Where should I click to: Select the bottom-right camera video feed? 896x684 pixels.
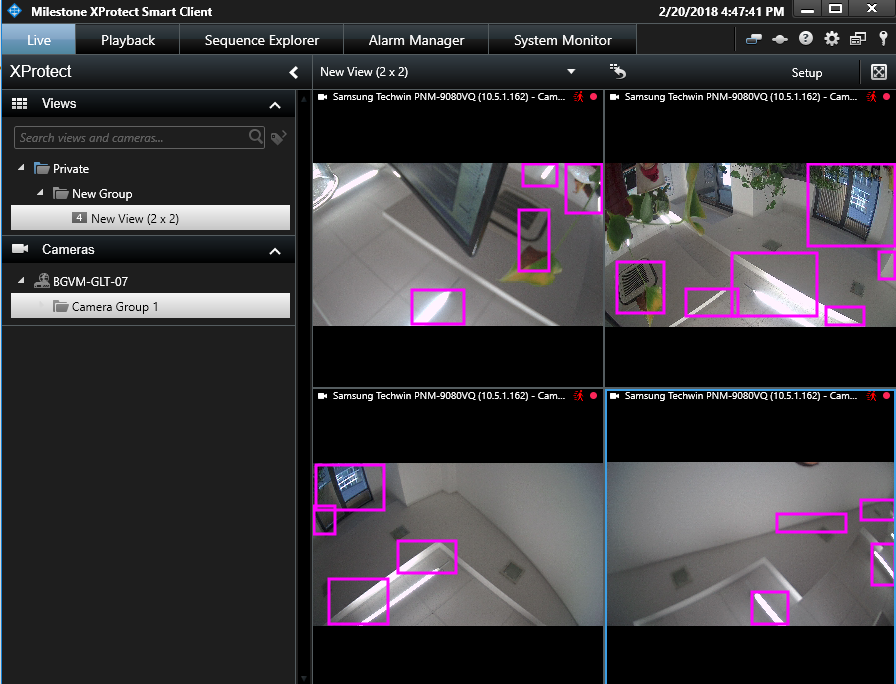(x=750, y=544)
